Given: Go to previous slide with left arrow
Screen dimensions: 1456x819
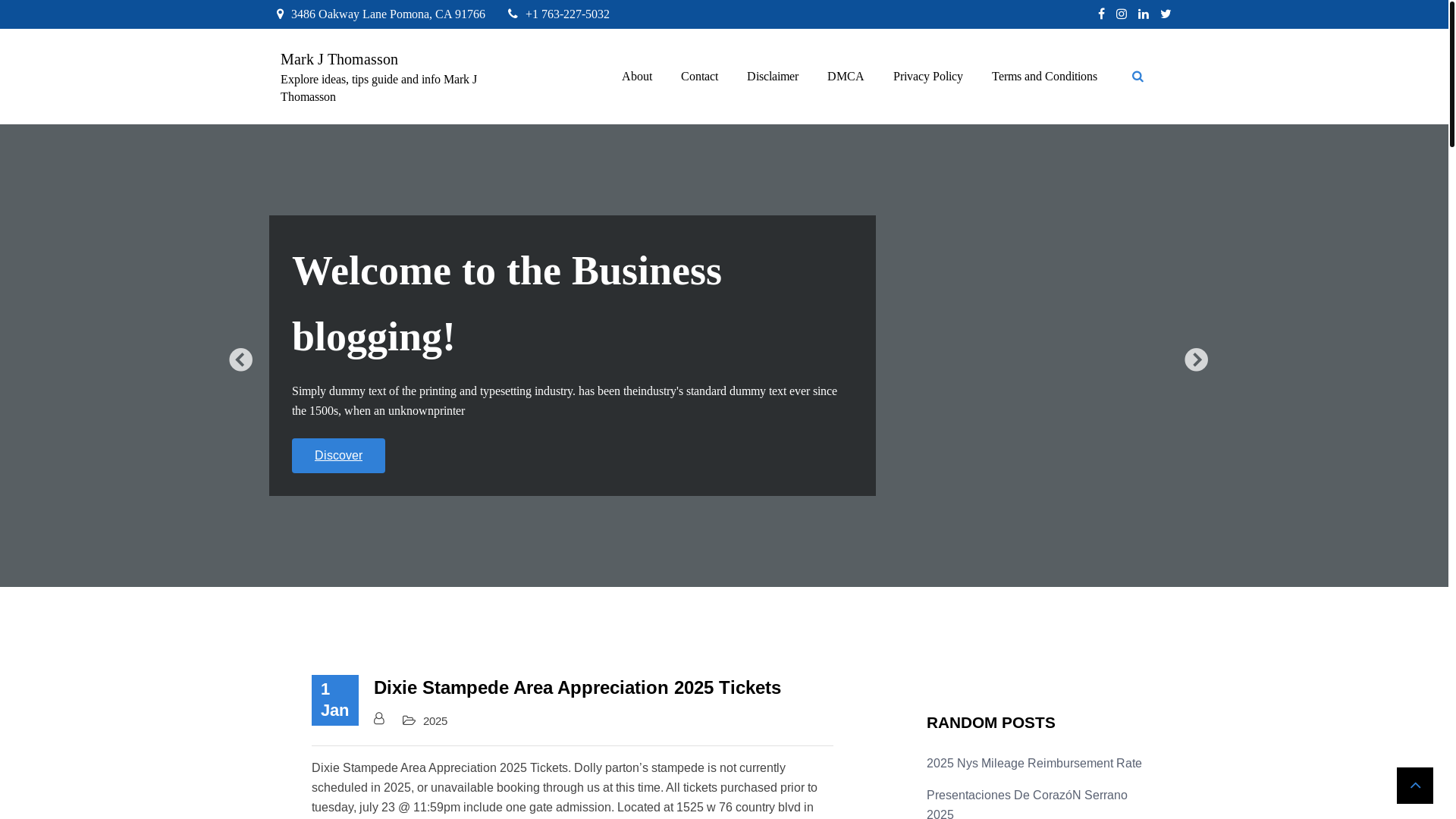Looking at the screenshot, I should coord(241,359).
